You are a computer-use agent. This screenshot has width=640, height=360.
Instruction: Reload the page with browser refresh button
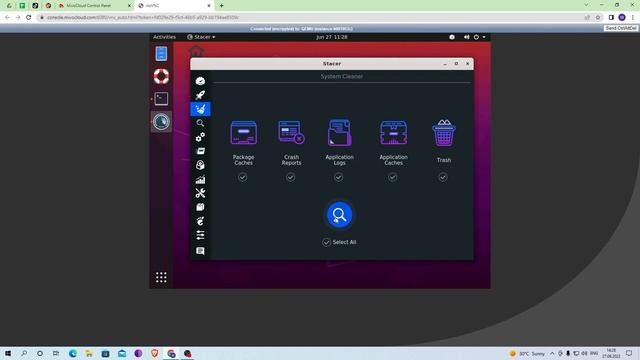pos(29,18)
